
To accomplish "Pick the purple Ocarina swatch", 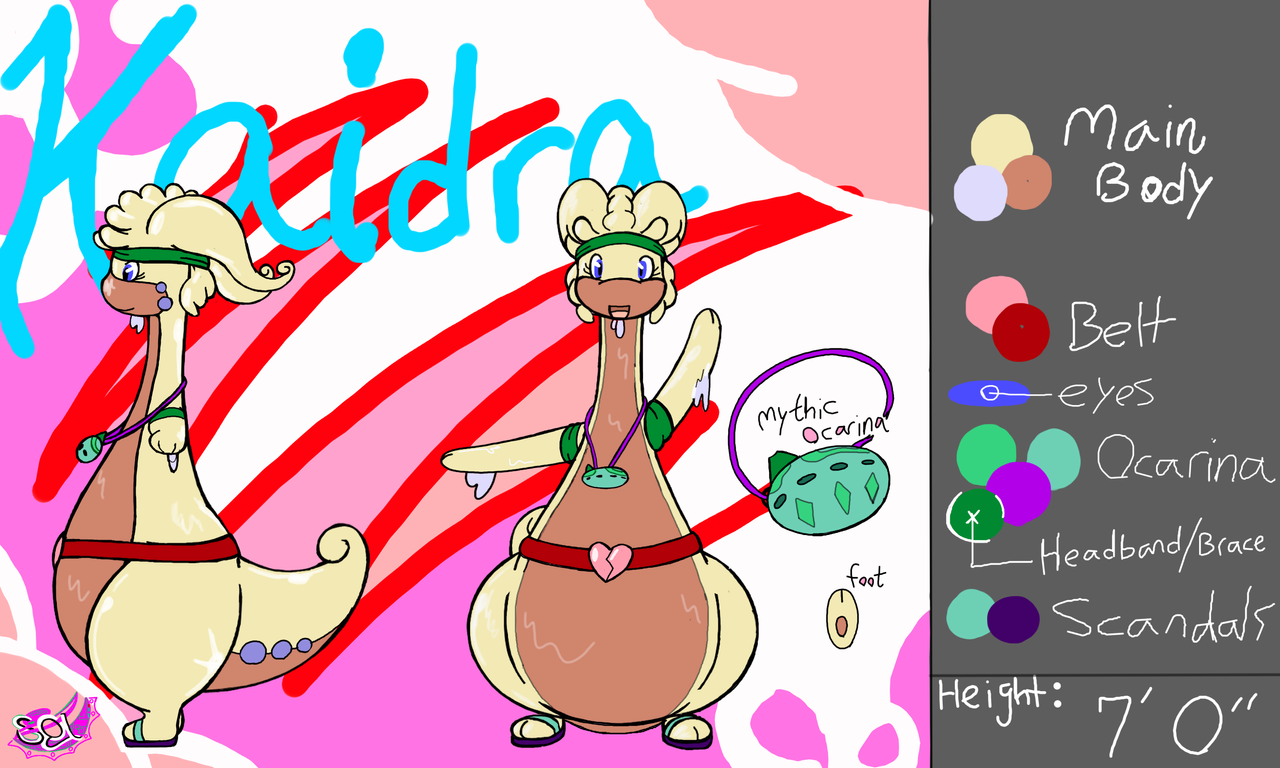I will point(1019,492).
